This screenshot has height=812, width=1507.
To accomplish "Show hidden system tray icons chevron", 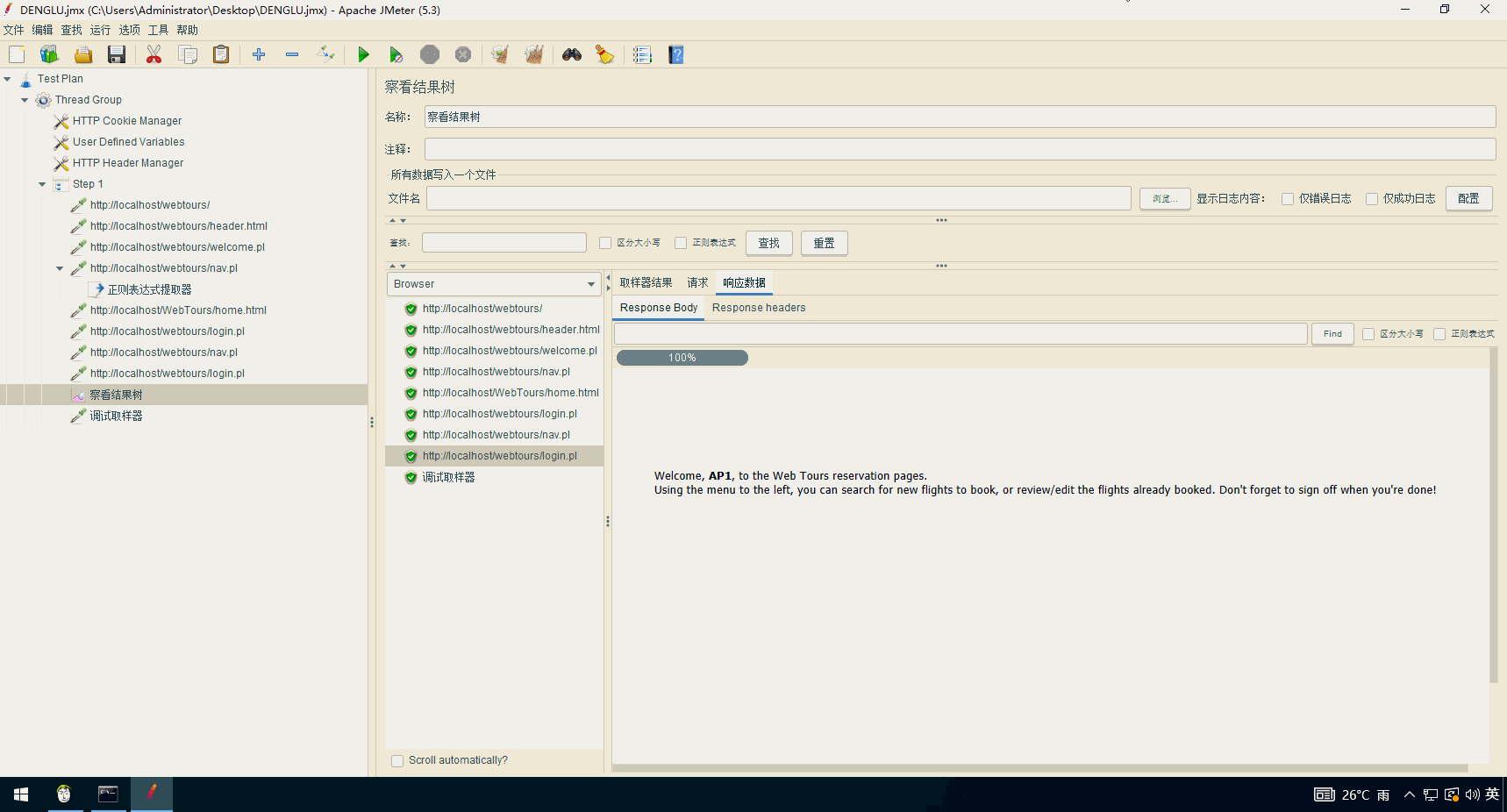I will 1410,794.
